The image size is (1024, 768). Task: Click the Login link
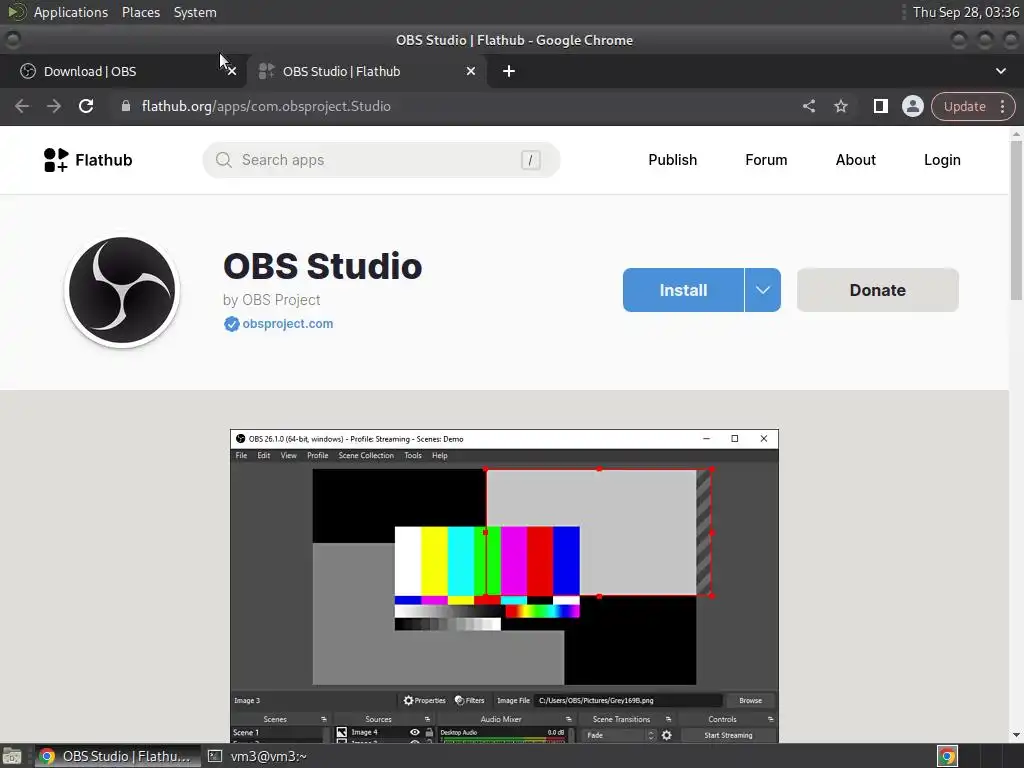942,160
